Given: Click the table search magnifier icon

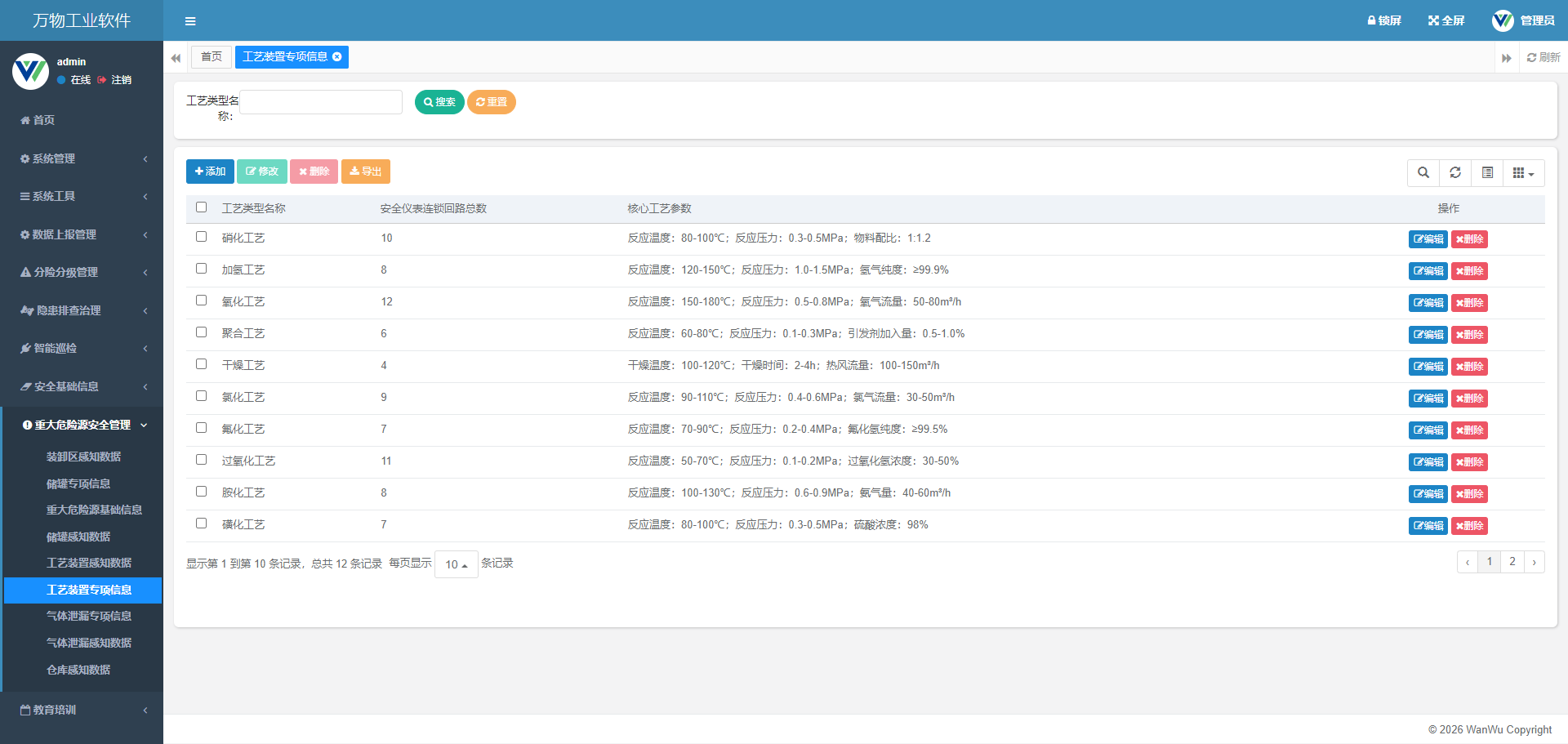Looking at the screenshot, I should pyautogui.click(x=1423, y=172).
